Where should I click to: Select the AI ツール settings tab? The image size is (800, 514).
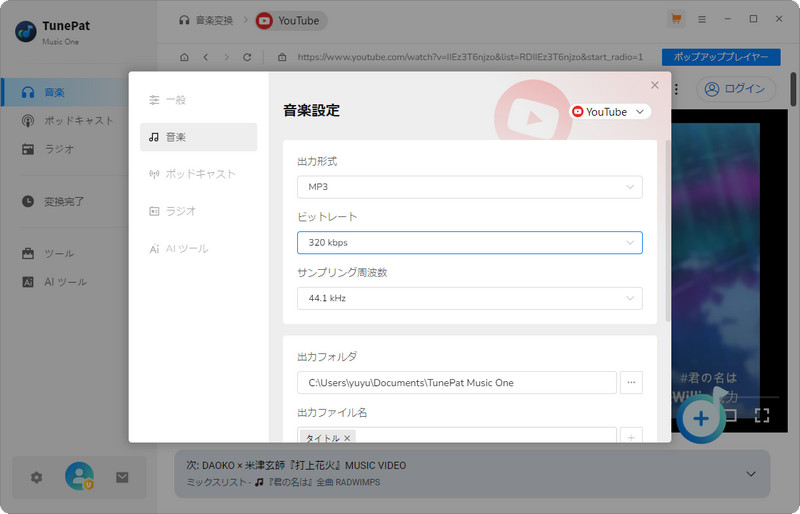tap(198, 249)
